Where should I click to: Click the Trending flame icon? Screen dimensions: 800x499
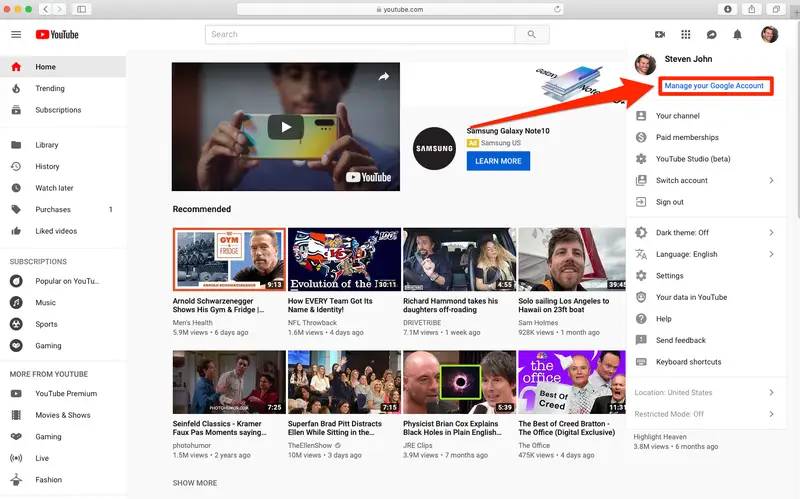(x=16, y=88)
